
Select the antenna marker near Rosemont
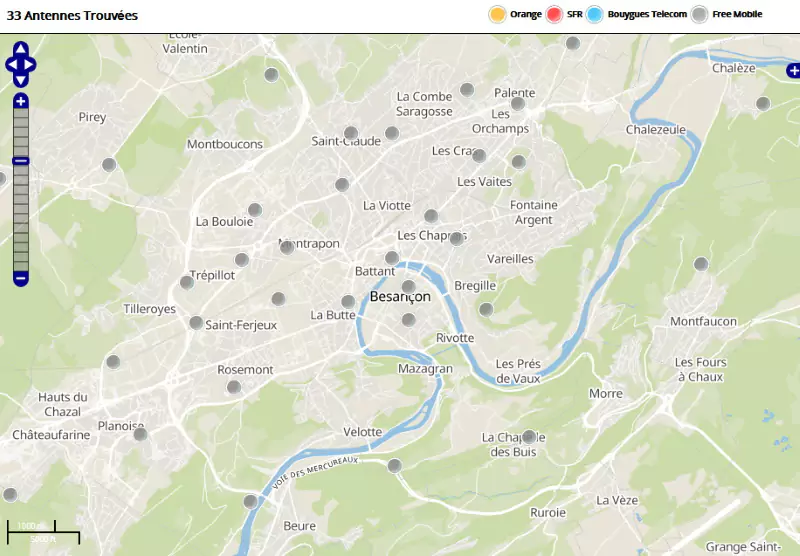(234, 387)
